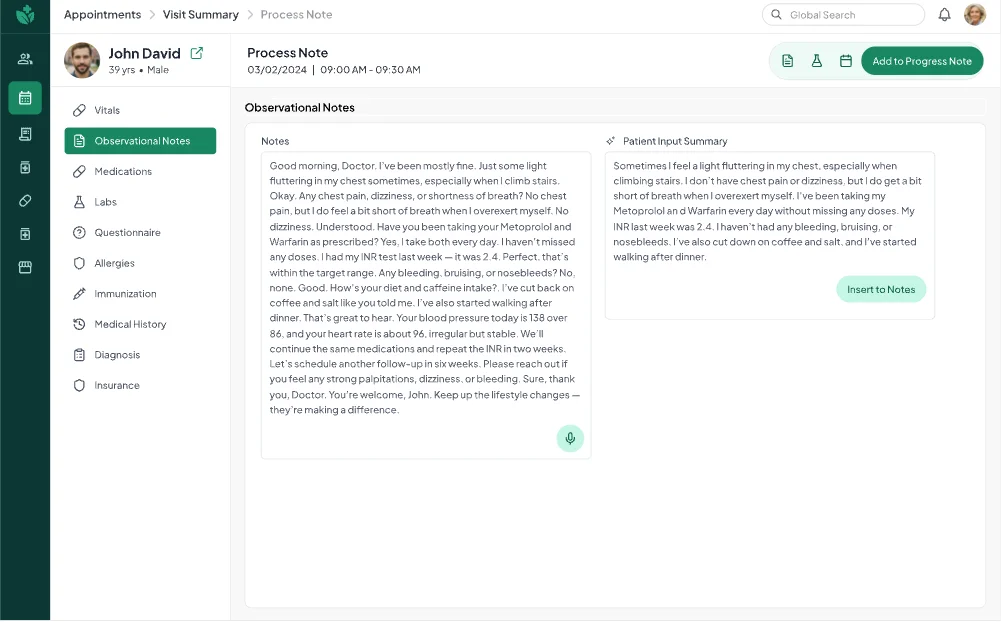Open the Medical History section

[140, 324]
